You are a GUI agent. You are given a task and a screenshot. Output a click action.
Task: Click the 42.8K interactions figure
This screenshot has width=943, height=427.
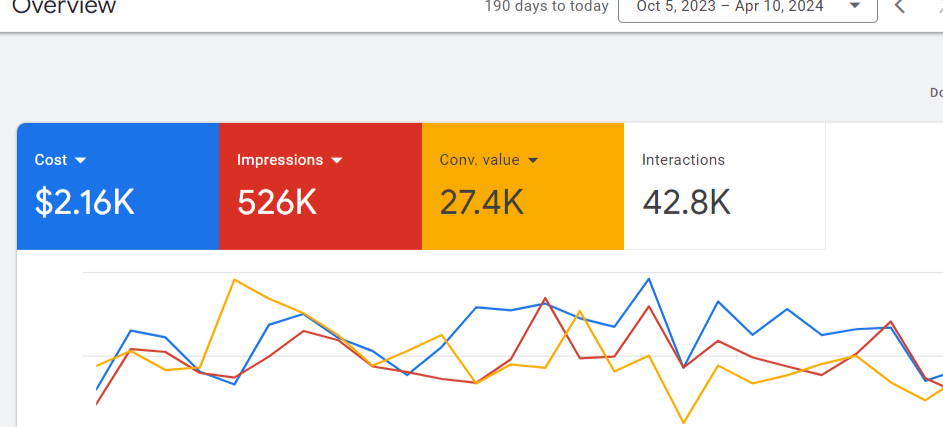coord(686,202)
